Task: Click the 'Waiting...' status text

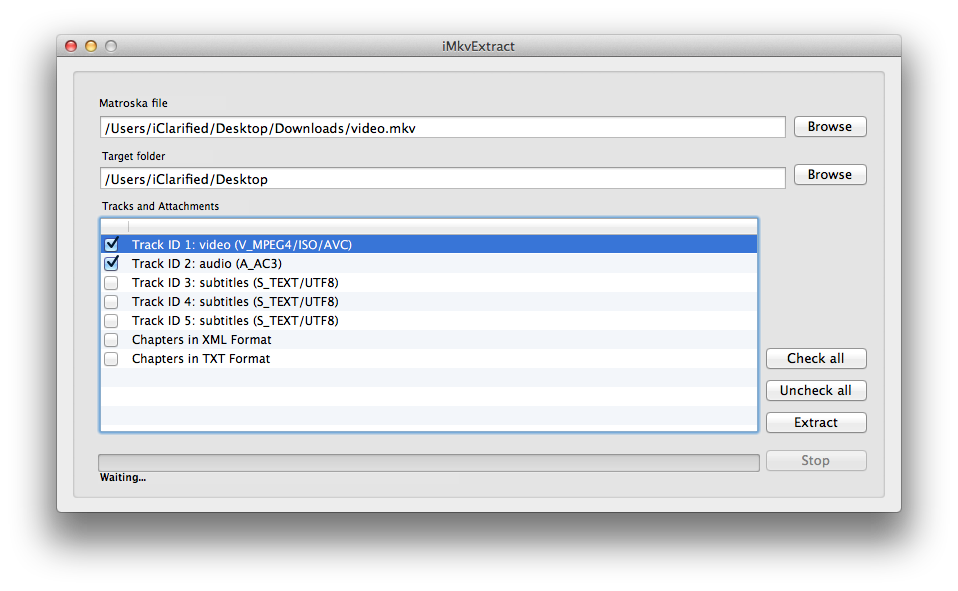Action: (x=123, y=477)
